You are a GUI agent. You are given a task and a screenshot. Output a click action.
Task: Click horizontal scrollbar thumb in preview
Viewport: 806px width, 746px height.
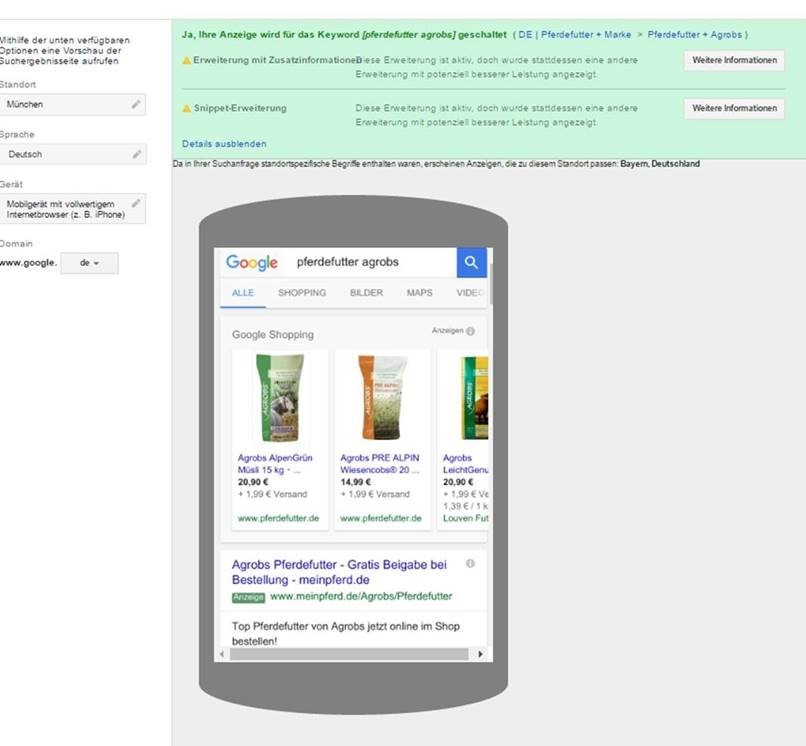click(349, 654)
